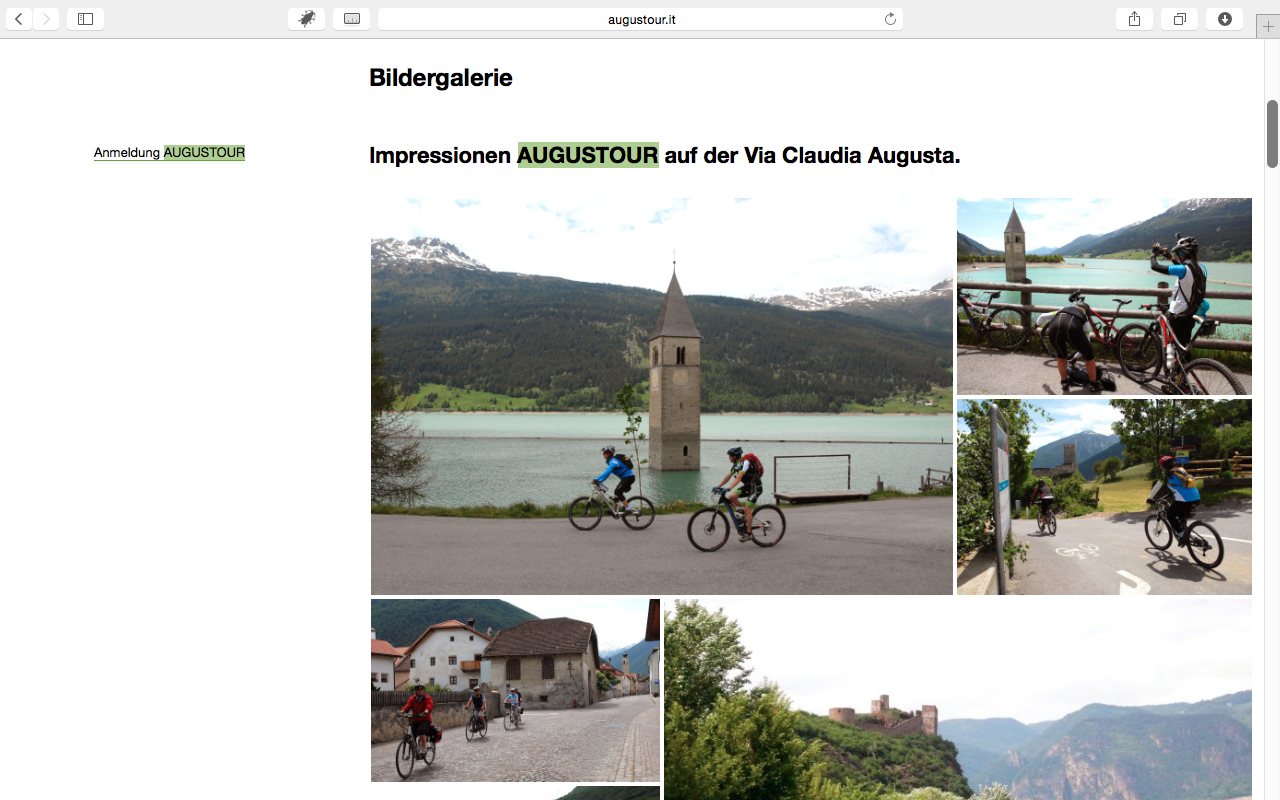Add a new tab with plus button
This screenshot has height=800, width=1280.
point(1268,26)
